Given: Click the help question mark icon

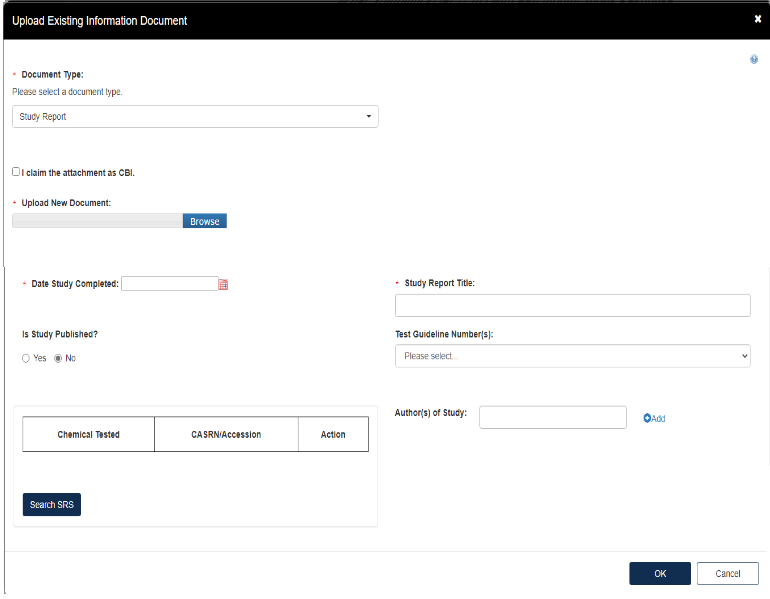Looking at the screenshot, I should [753, 59].
